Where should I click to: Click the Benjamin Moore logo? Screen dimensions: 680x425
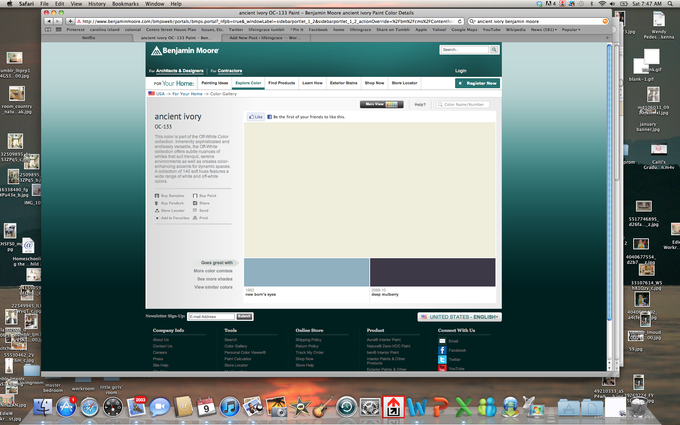185,51
